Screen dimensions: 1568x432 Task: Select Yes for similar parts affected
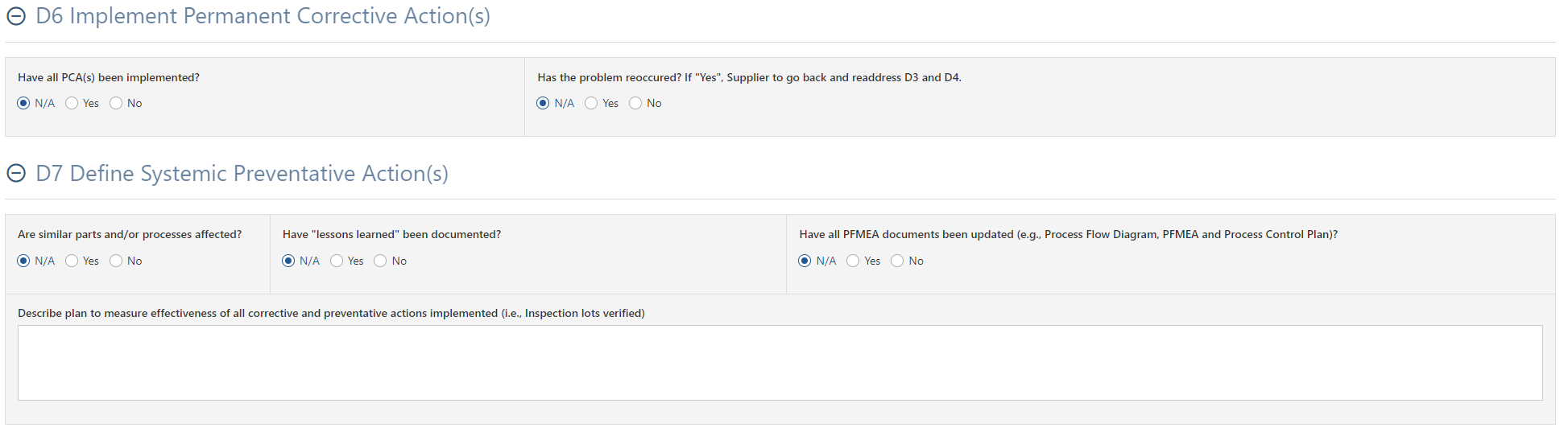pyautogui.click(x=72, y=261)
